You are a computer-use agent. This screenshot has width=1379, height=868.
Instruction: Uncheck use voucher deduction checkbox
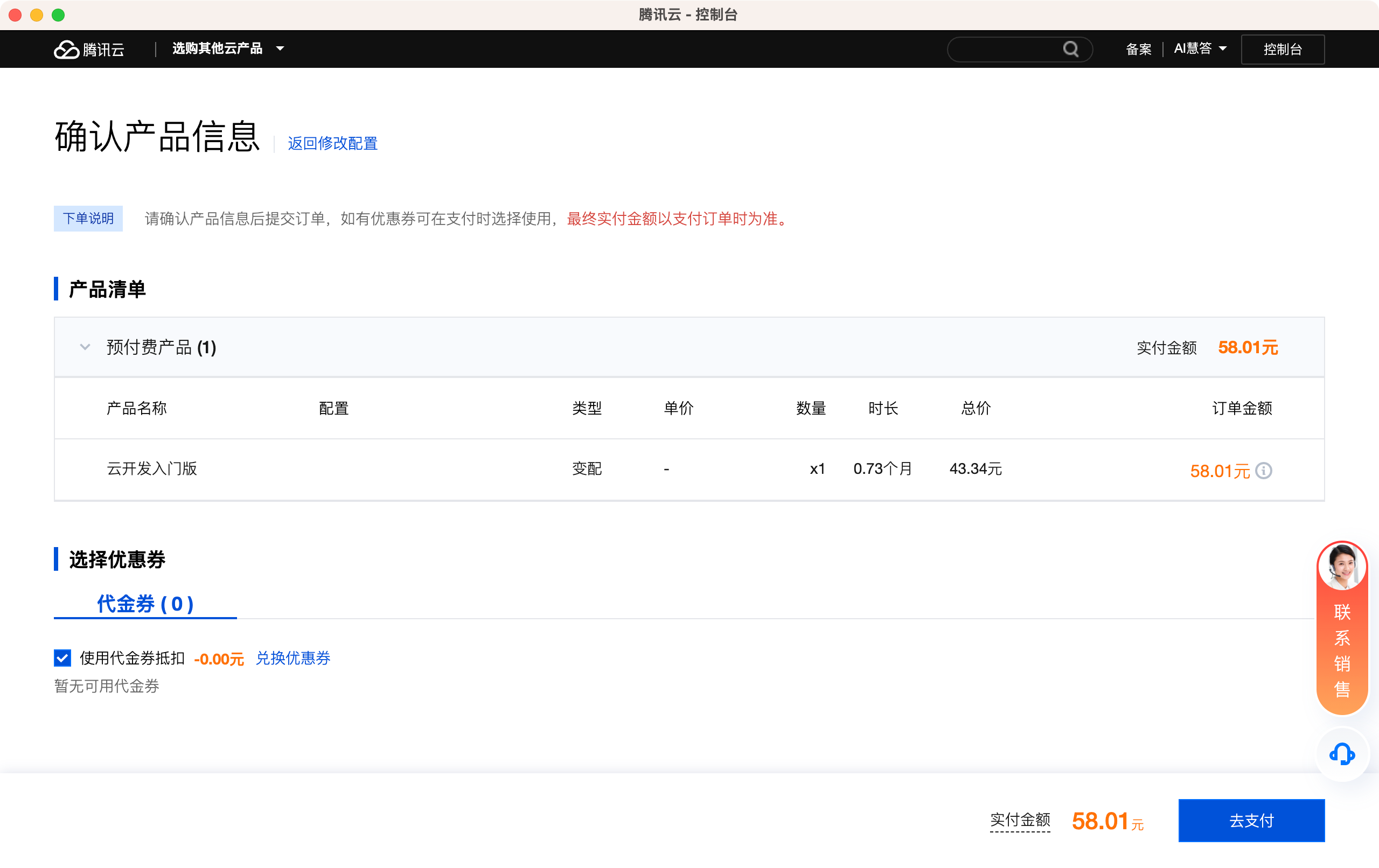pyautogui.click(x=62, y=658)
